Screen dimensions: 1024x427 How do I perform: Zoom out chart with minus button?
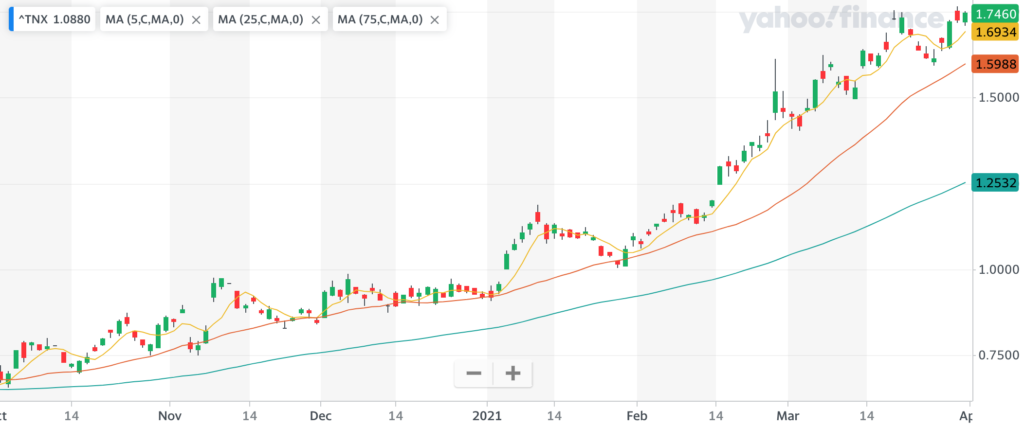click(x=474, y=373)
